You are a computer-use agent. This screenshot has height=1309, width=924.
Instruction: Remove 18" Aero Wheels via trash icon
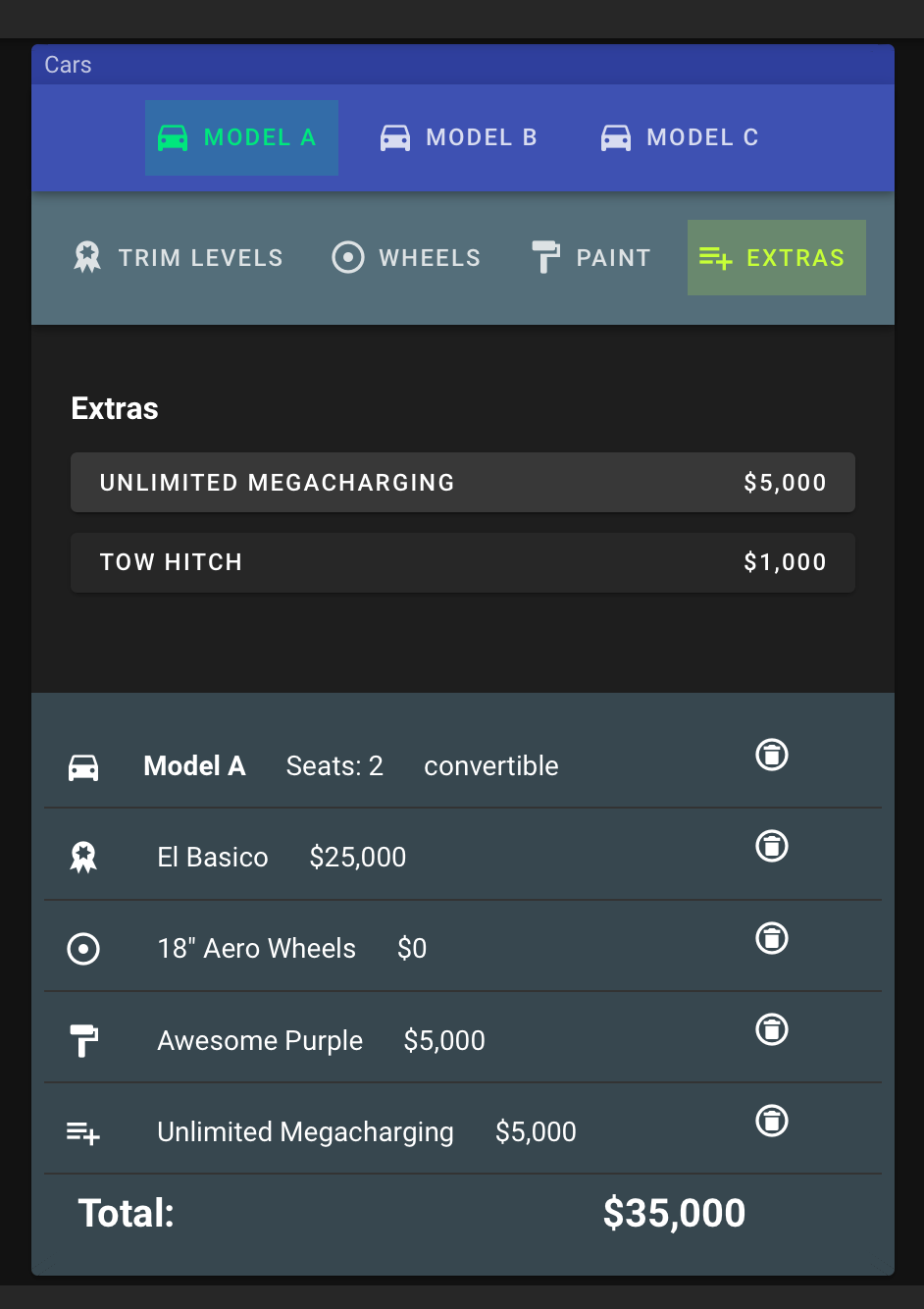[772, 938]
